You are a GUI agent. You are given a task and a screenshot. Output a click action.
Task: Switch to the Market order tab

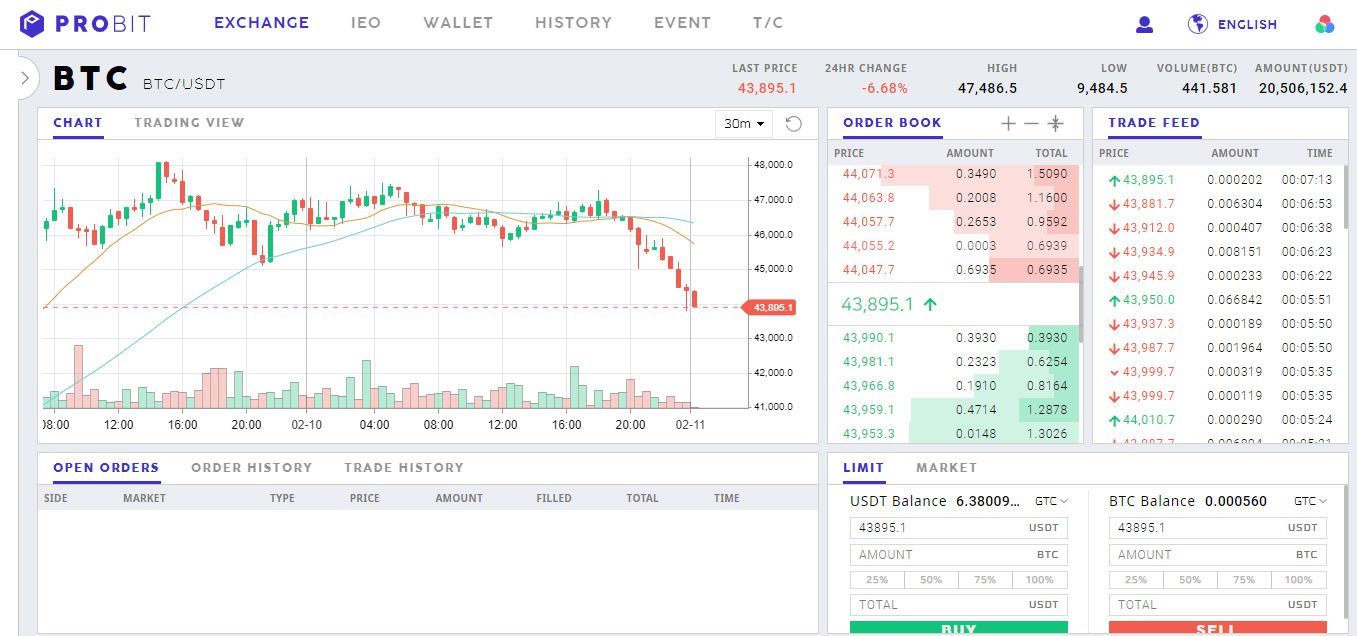pos(946,467)
